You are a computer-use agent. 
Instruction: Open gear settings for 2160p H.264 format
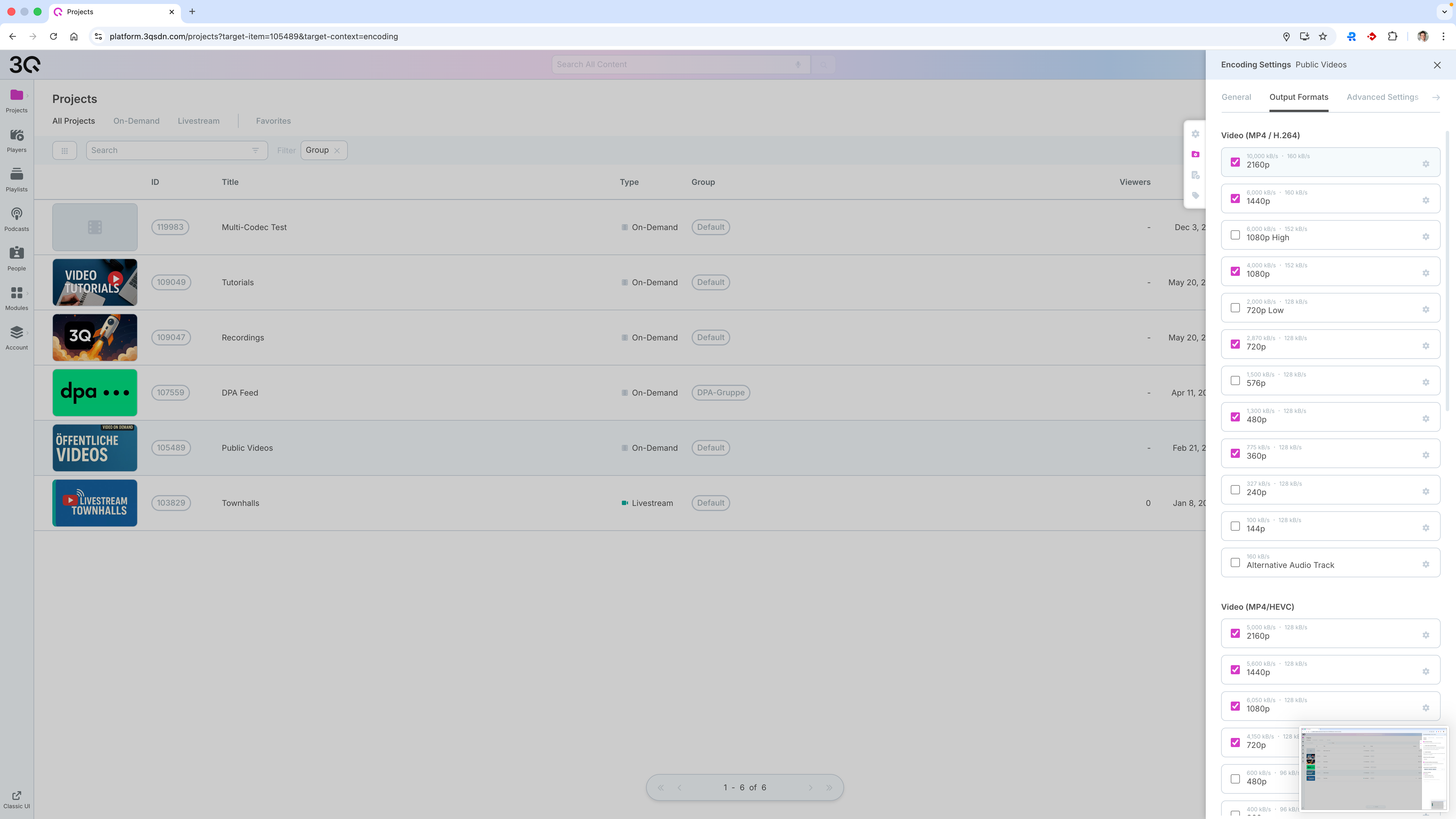1426,164
